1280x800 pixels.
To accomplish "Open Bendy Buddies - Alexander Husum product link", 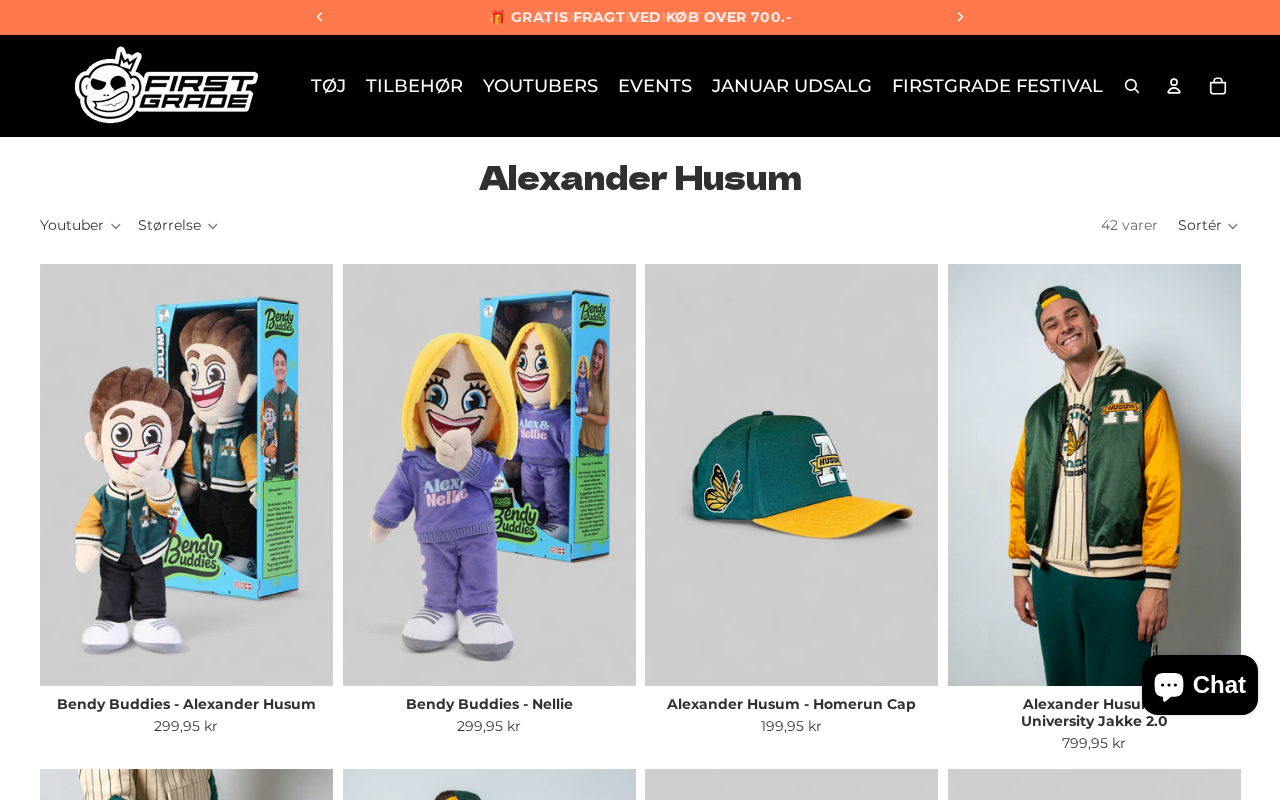I will click(x=186, y=704).
